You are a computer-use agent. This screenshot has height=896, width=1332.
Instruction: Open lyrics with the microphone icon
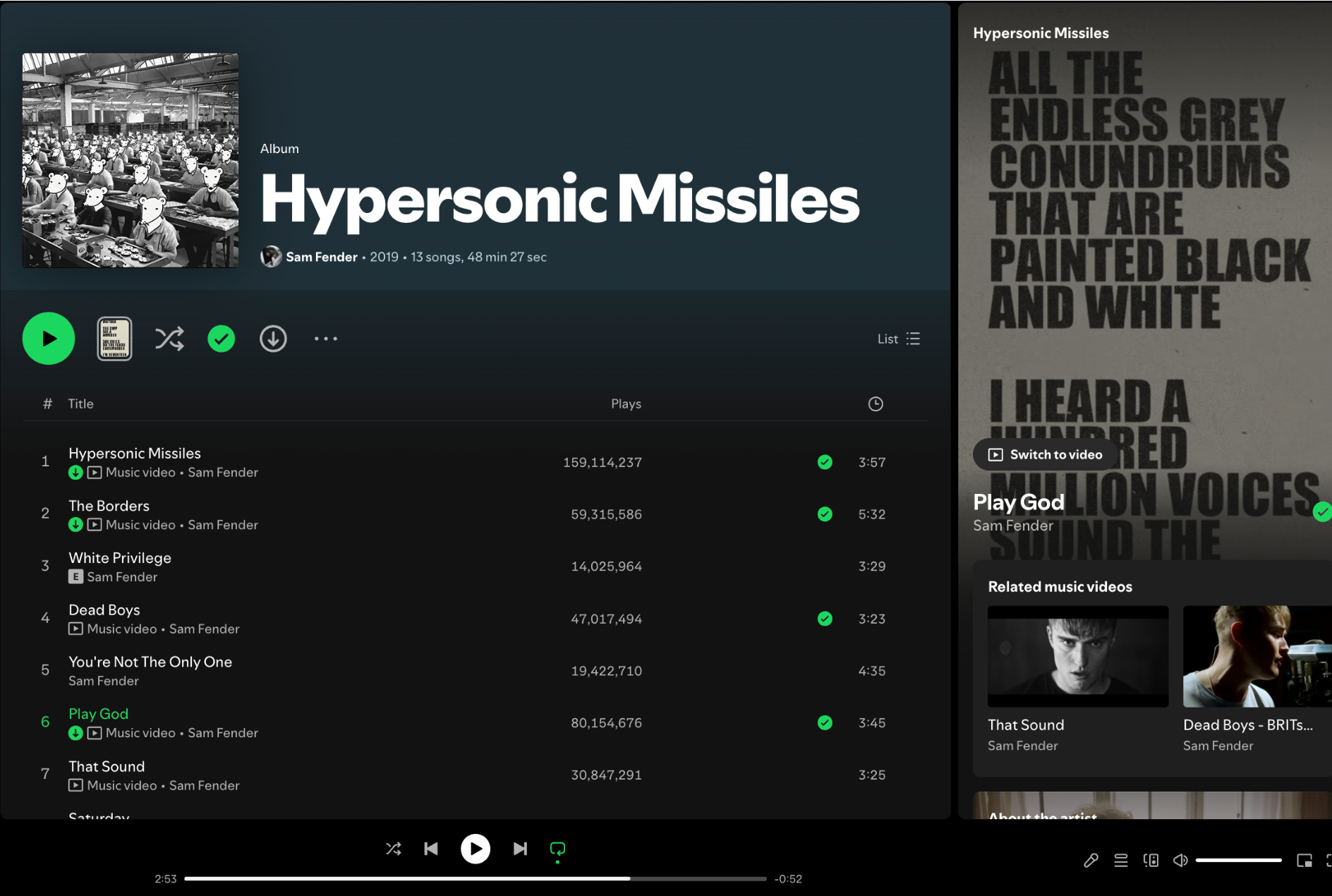coord(1091,860)
